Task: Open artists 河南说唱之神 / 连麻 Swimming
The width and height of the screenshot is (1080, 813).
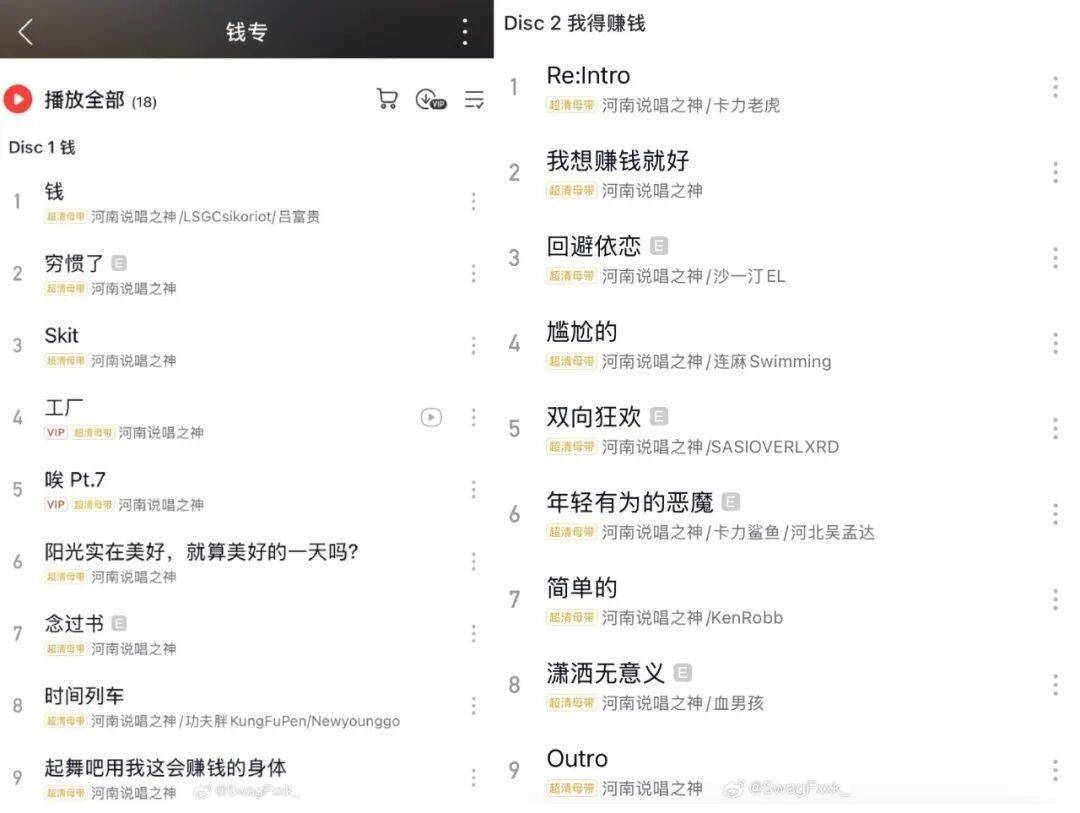Action: (716, 362)
